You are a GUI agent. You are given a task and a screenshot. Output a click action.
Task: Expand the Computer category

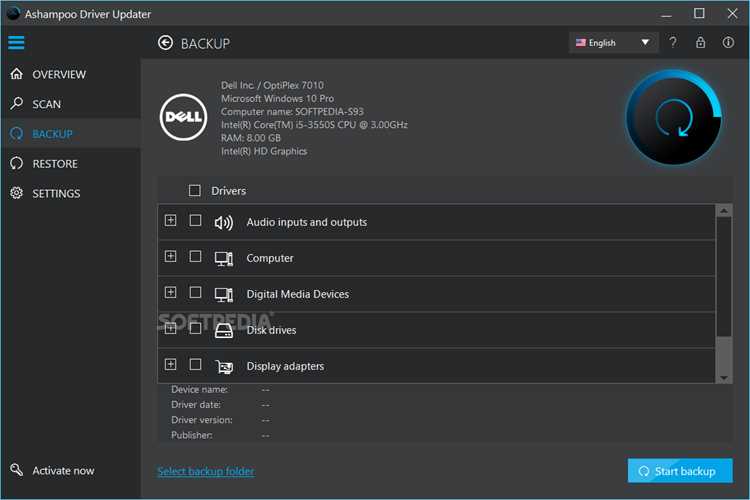pyautogui.click(x=170, y=256)
